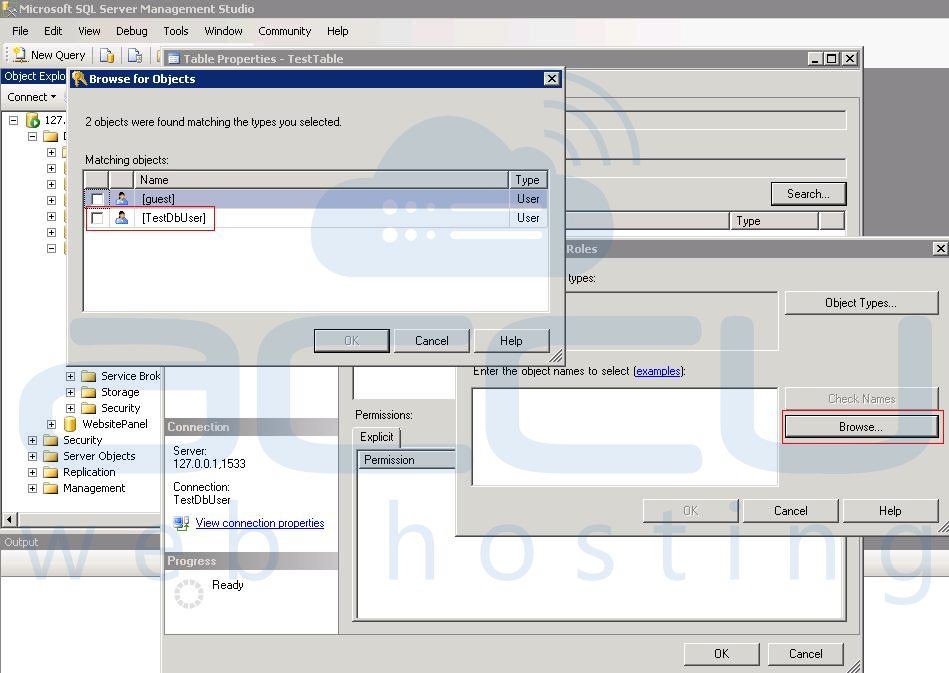
Task: Click the Object Types... button
Action: click(861, 303)
